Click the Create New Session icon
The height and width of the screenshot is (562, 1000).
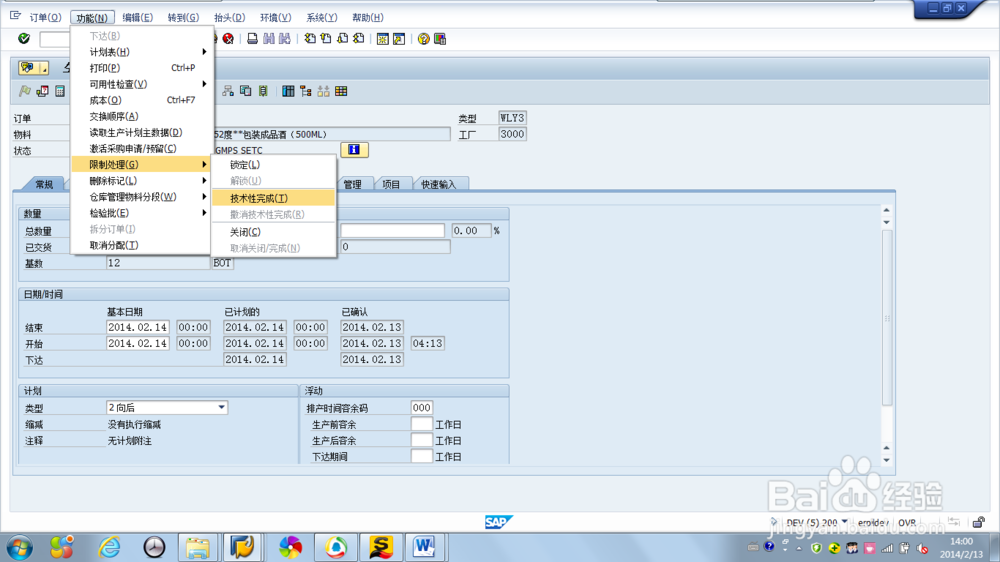(x=383, y=39)
